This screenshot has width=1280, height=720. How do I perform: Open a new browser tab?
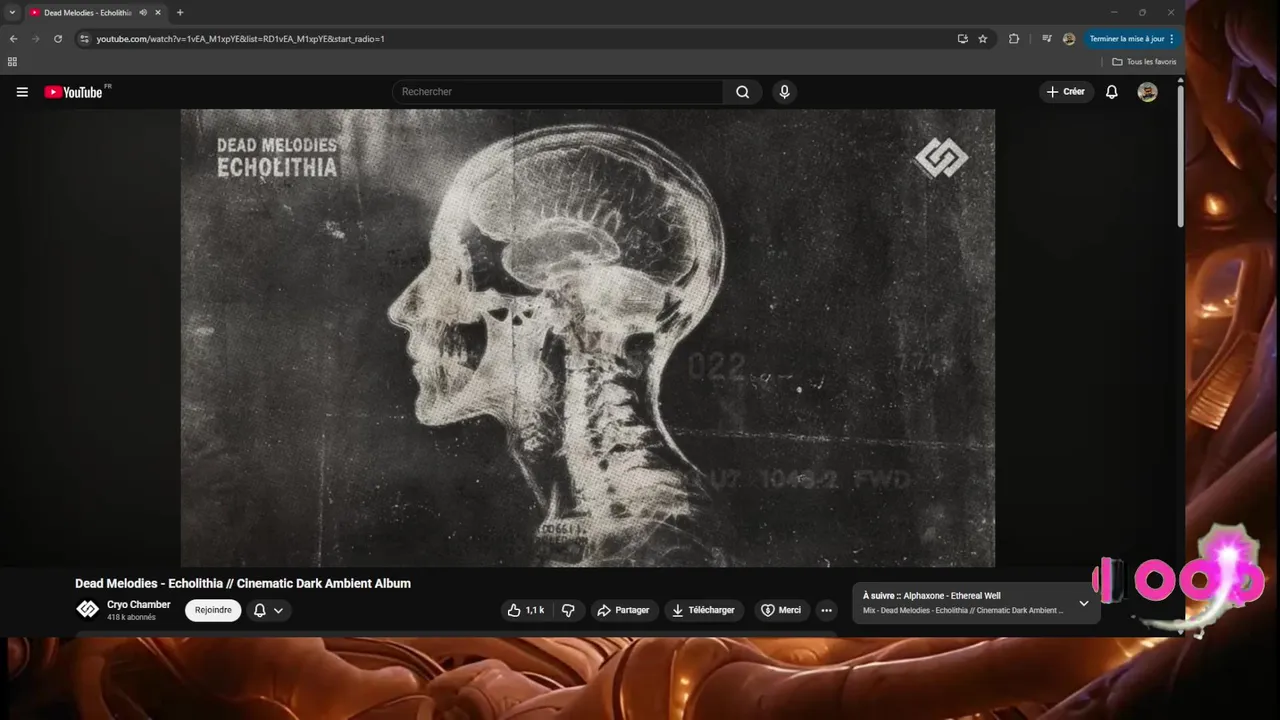pyautogui.click(x=180, y=13)
